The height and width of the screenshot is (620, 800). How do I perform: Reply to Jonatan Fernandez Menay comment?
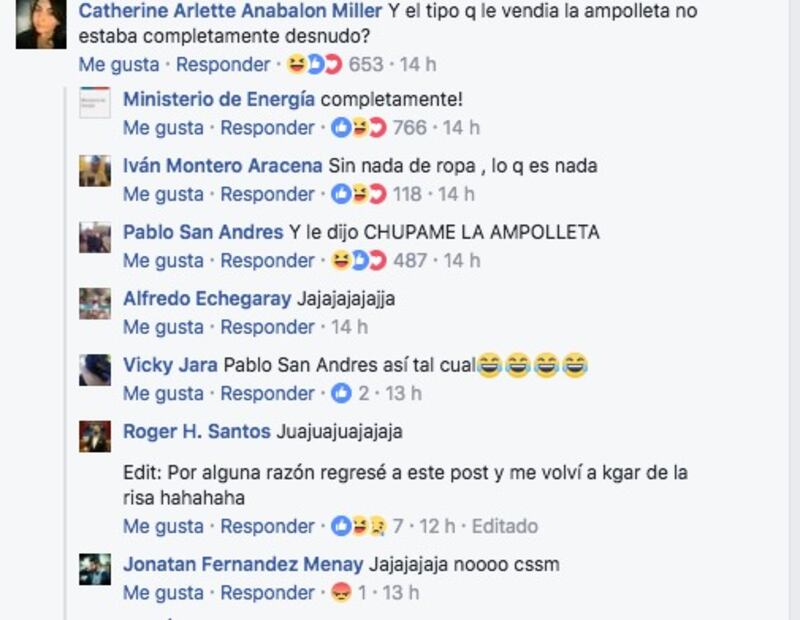pyautogui.click(x=267, y=592)
